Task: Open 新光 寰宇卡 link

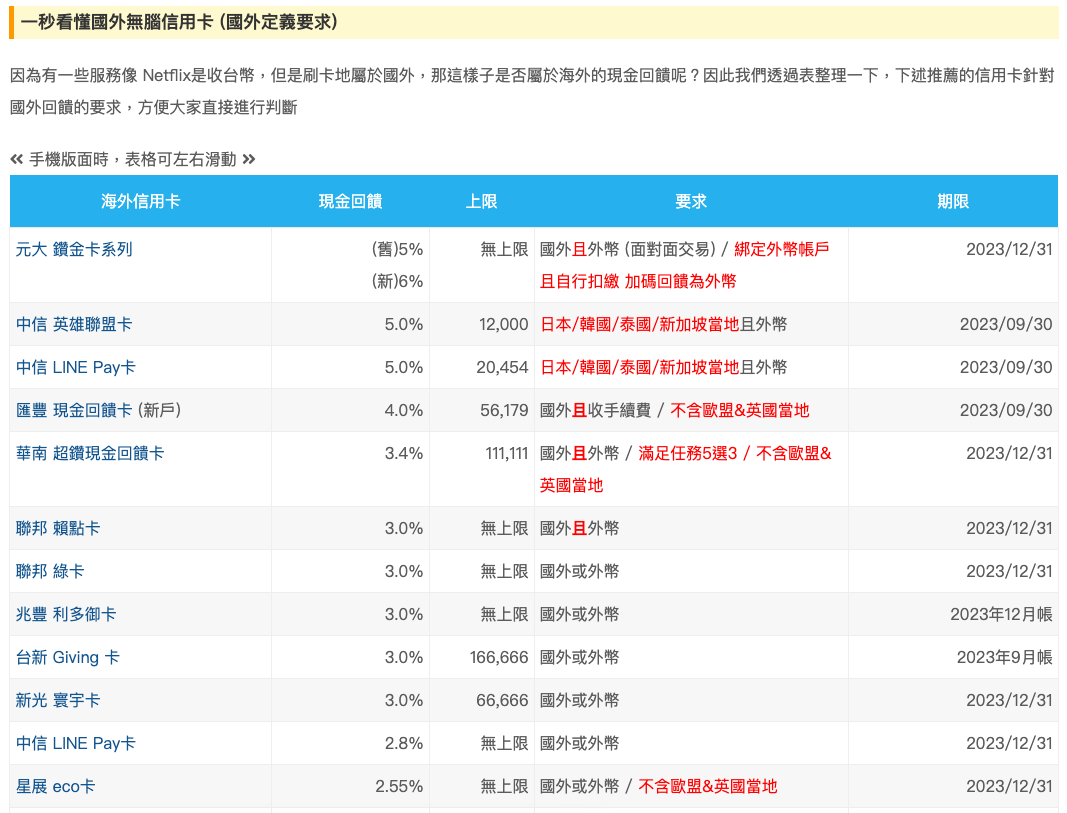Action: pos(58,700)
